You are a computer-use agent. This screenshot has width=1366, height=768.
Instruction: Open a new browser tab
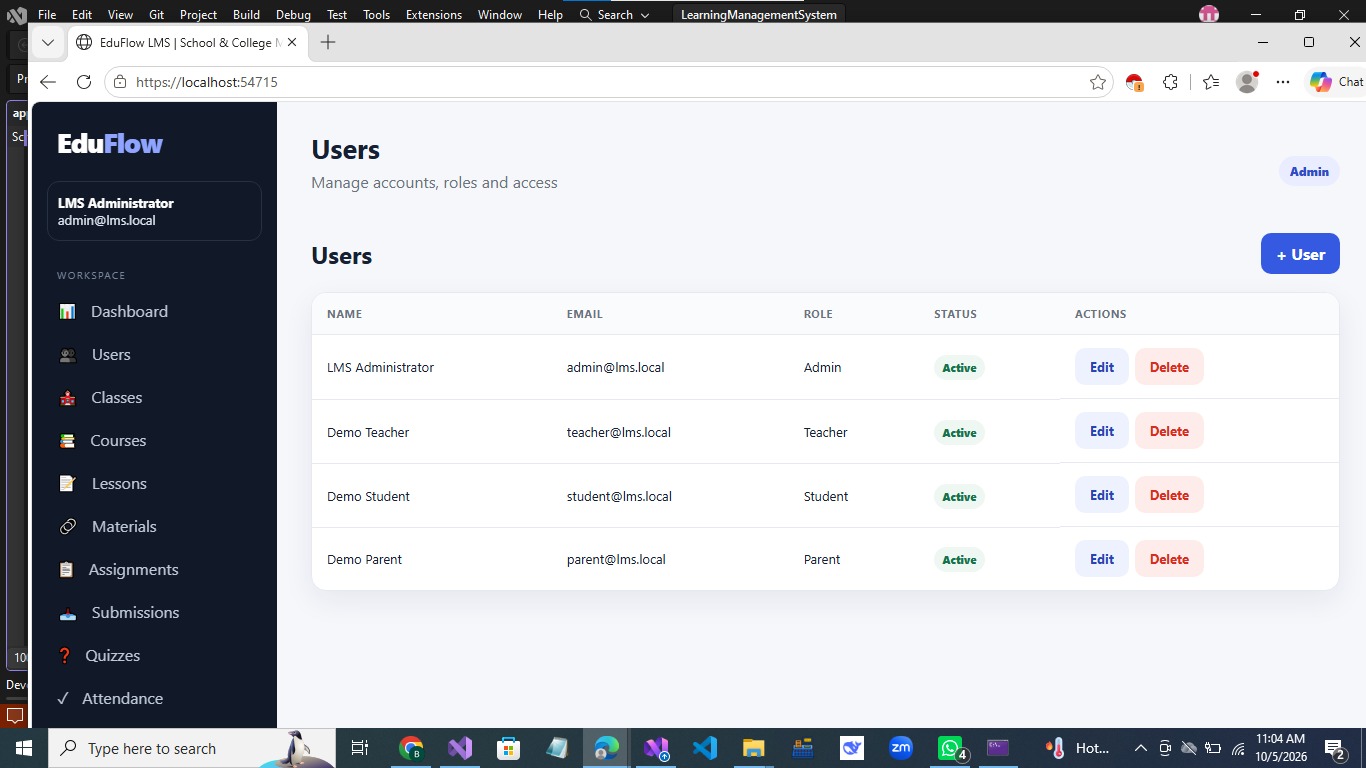tap(328, 42)
